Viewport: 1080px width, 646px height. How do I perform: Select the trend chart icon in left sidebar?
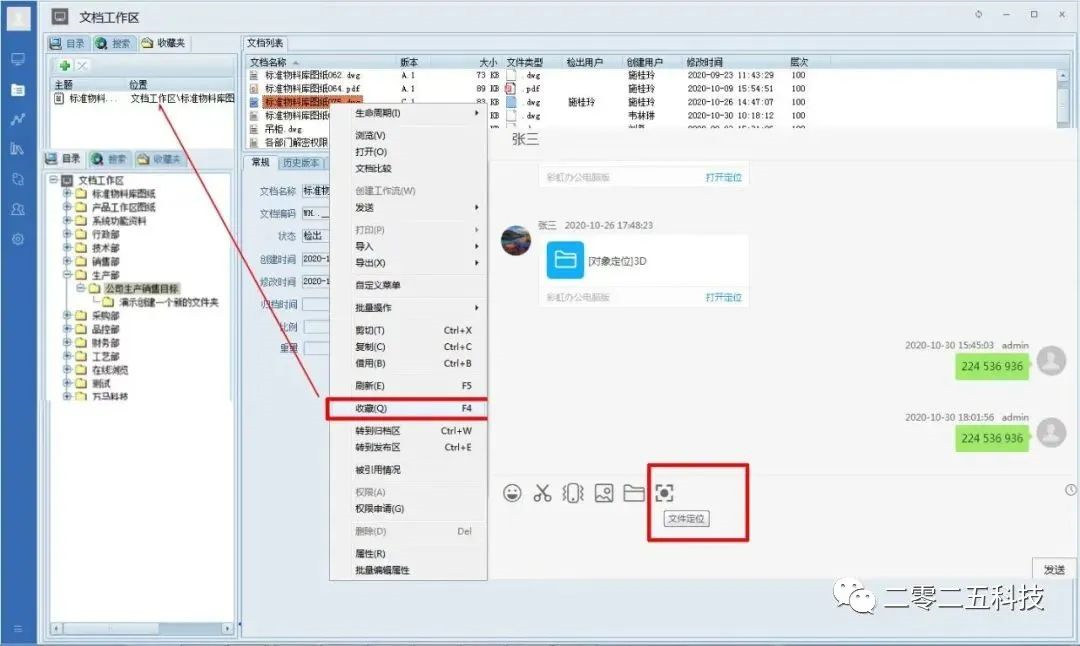coord(18,118)
